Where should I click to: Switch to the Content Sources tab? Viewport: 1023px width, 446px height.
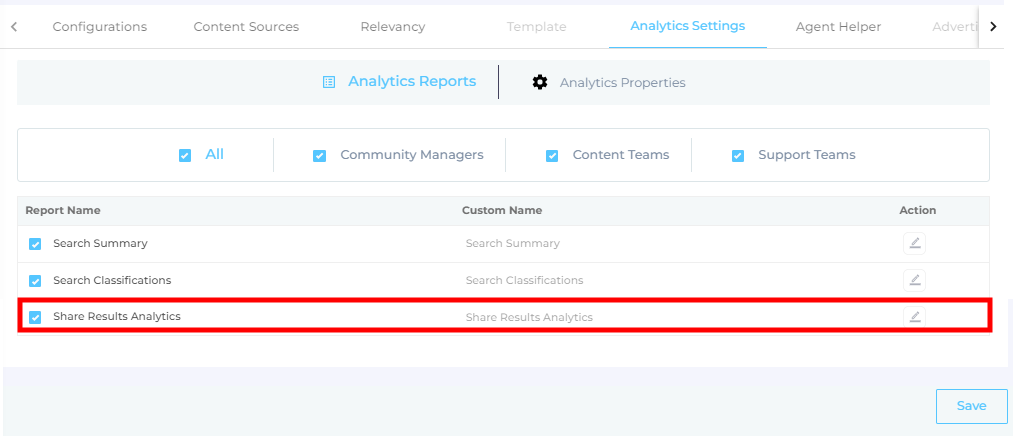(x=246, y=27)
